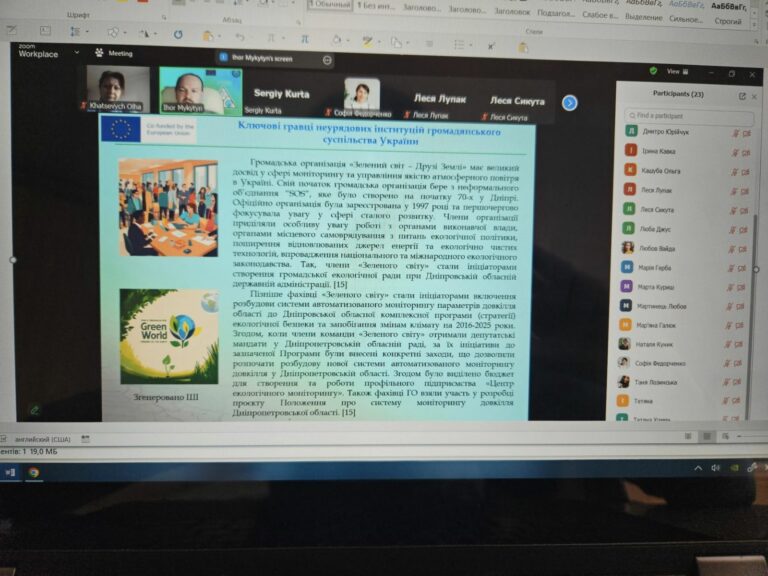The width and height of the screenshot is (768, 576).
Task: Select Khatsevych Olha video thumbnail
Action: click(x=117, y=89)
